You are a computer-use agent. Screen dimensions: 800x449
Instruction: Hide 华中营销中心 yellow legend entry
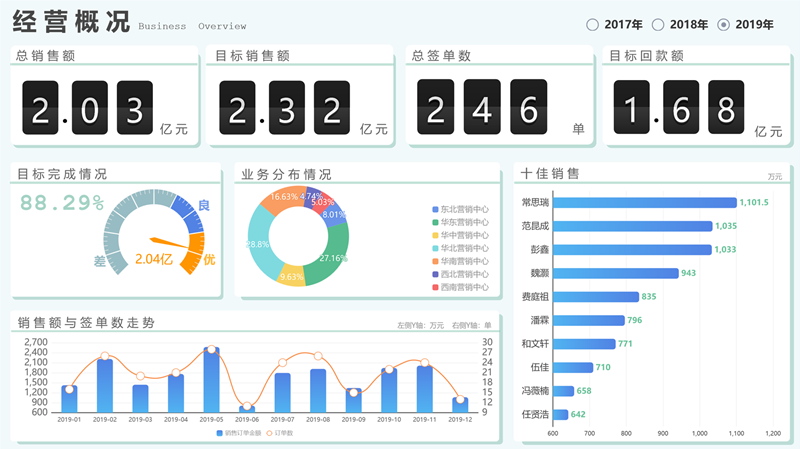click(x=433, y=235)
